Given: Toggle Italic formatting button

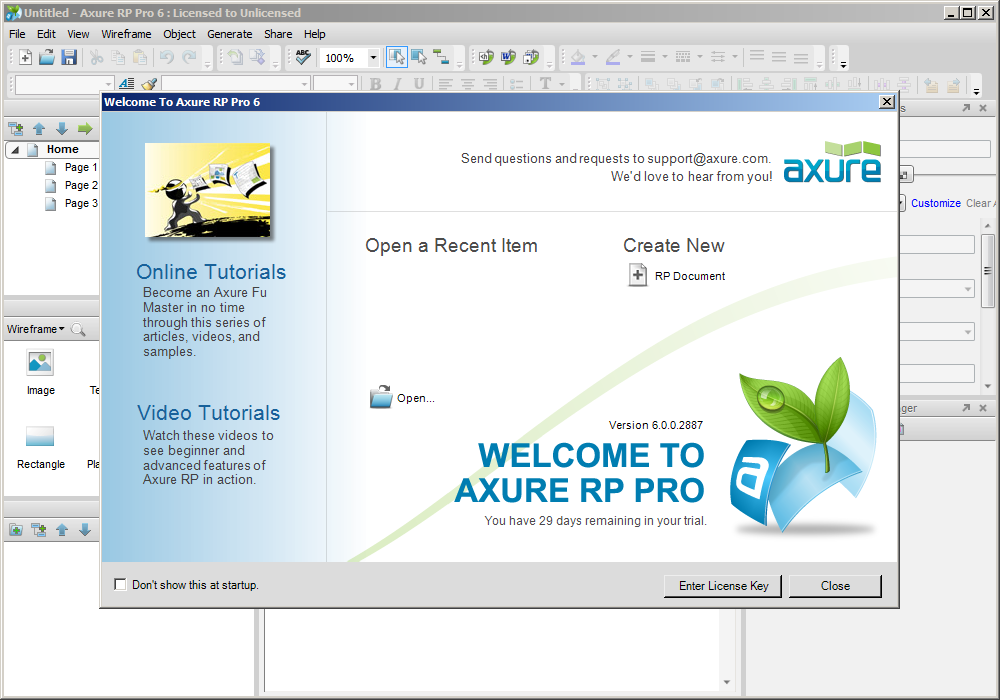Looking at the screenshot, I should pyautogui.click(x=397, y=84).
